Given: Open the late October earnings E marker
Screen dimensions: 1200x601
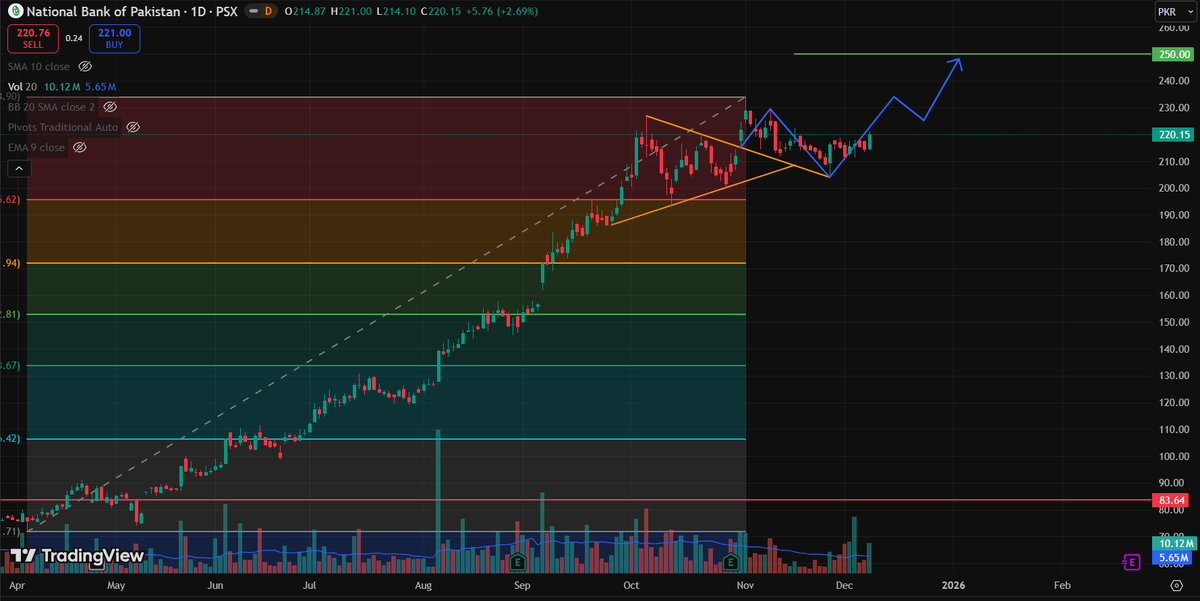Looking at the screenshot, I should click(x=733, y=562).
